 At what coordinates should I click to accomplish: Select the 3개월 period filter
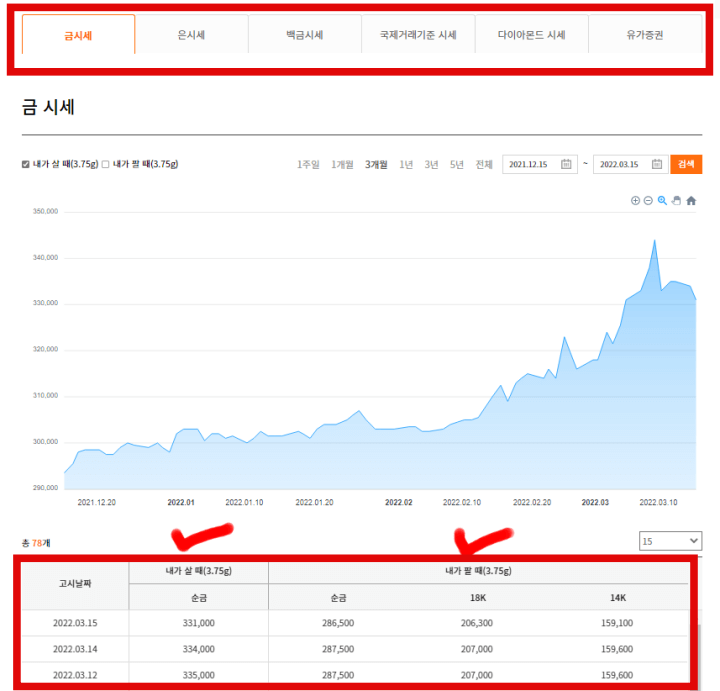tap(376, 164)
